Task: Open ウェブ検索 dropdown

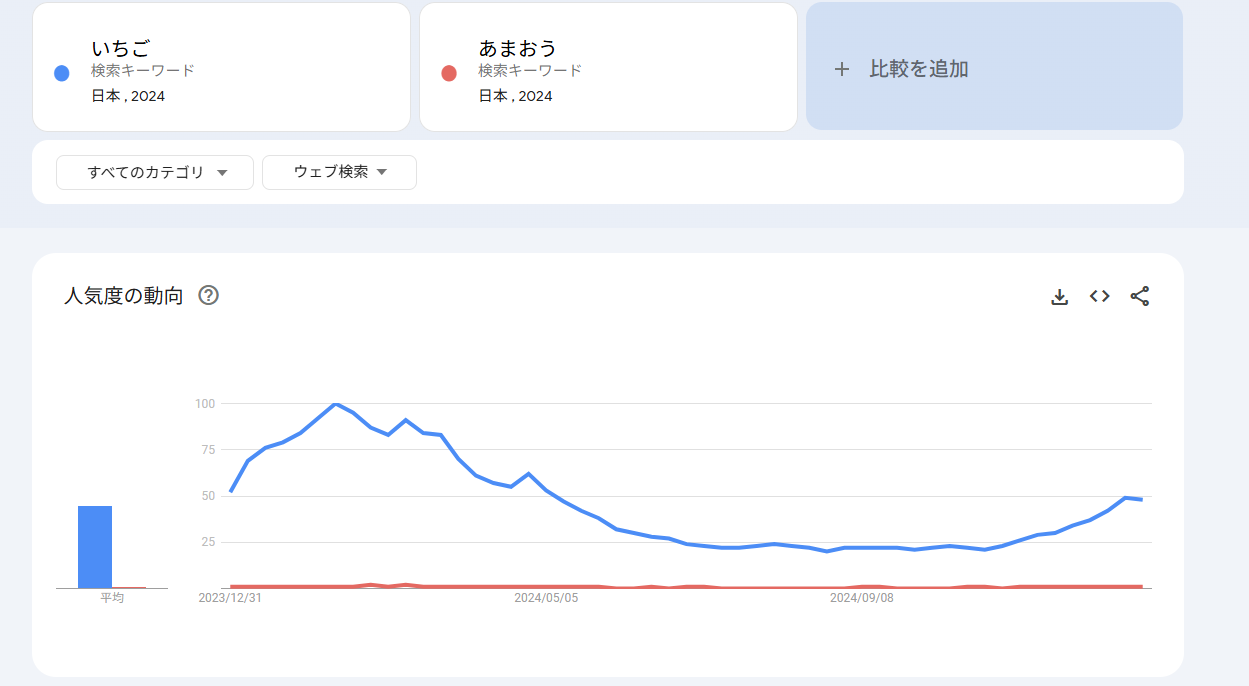Action: (x=339, y=172)
